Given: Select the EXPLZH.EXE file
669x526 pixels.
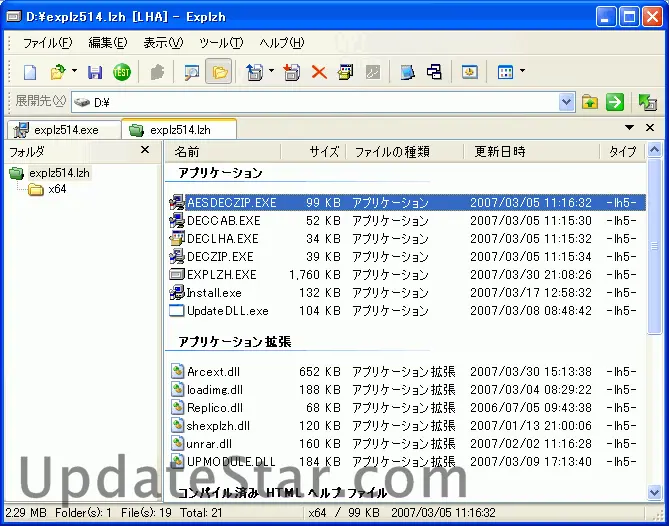Looking at the screenshot, I should point(221,274).
